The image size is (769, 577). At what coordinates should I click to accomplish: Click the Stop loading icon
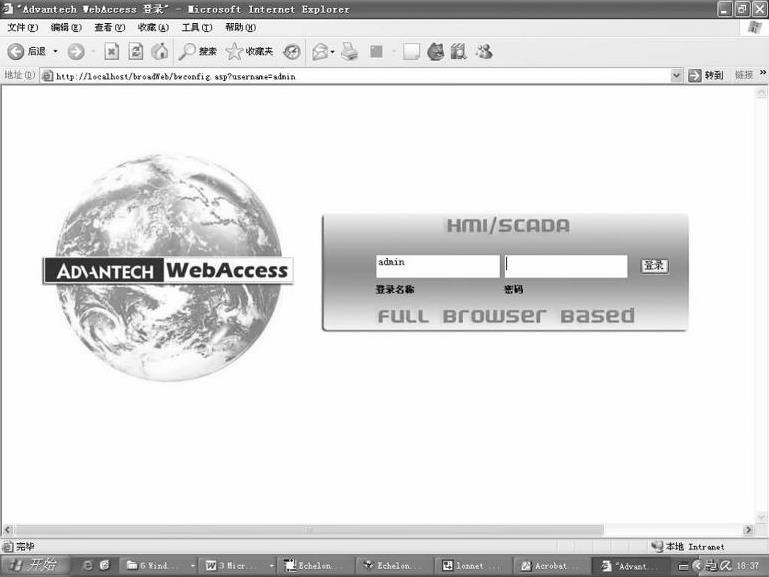pos(112,51)
